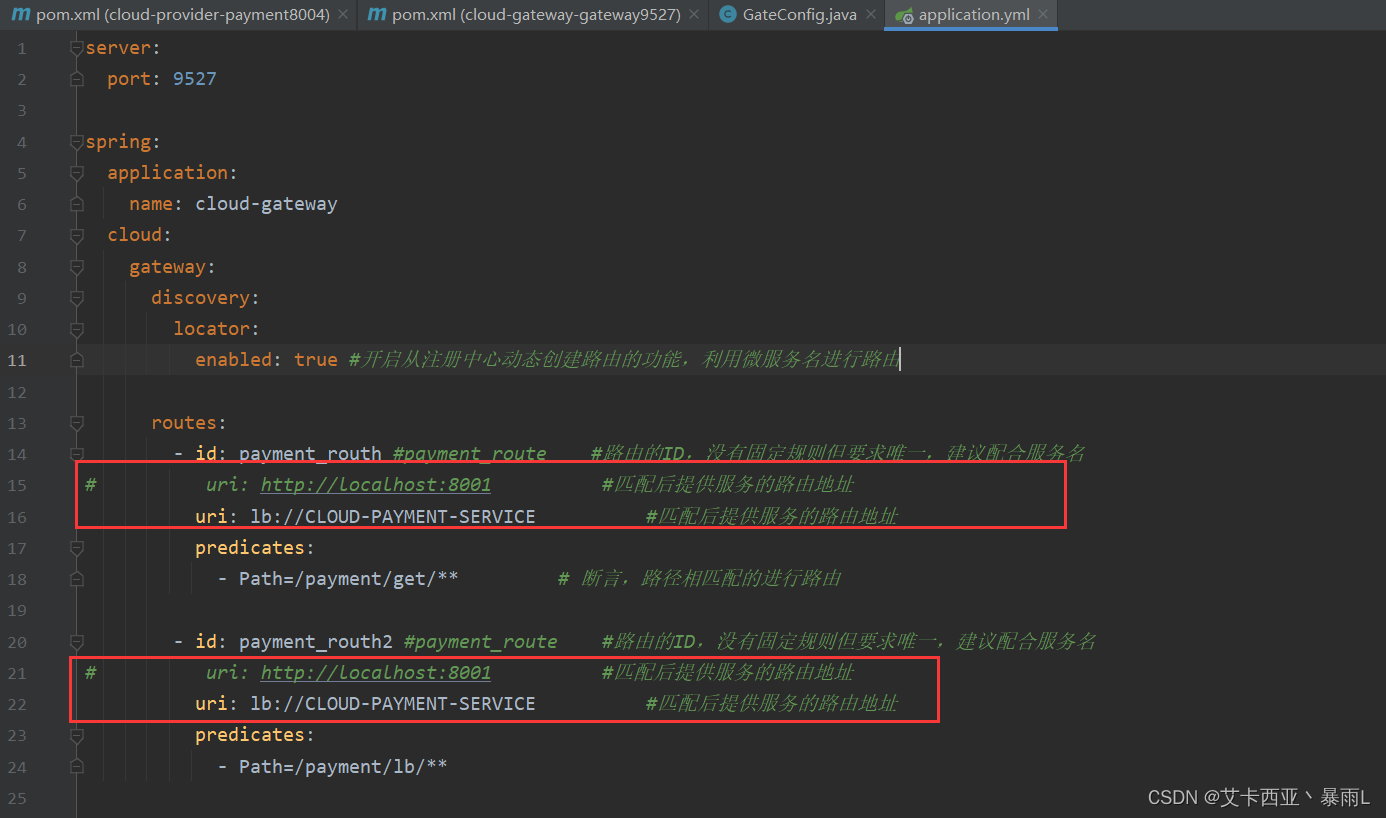Click the #payment_route comment on line 14

coord(470,454)
